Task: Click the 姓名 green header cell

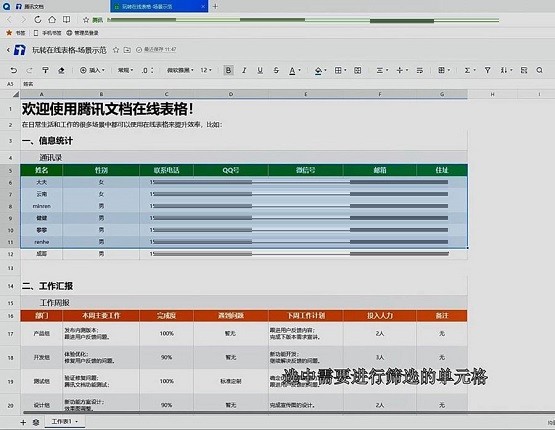Action: [41, 170]
